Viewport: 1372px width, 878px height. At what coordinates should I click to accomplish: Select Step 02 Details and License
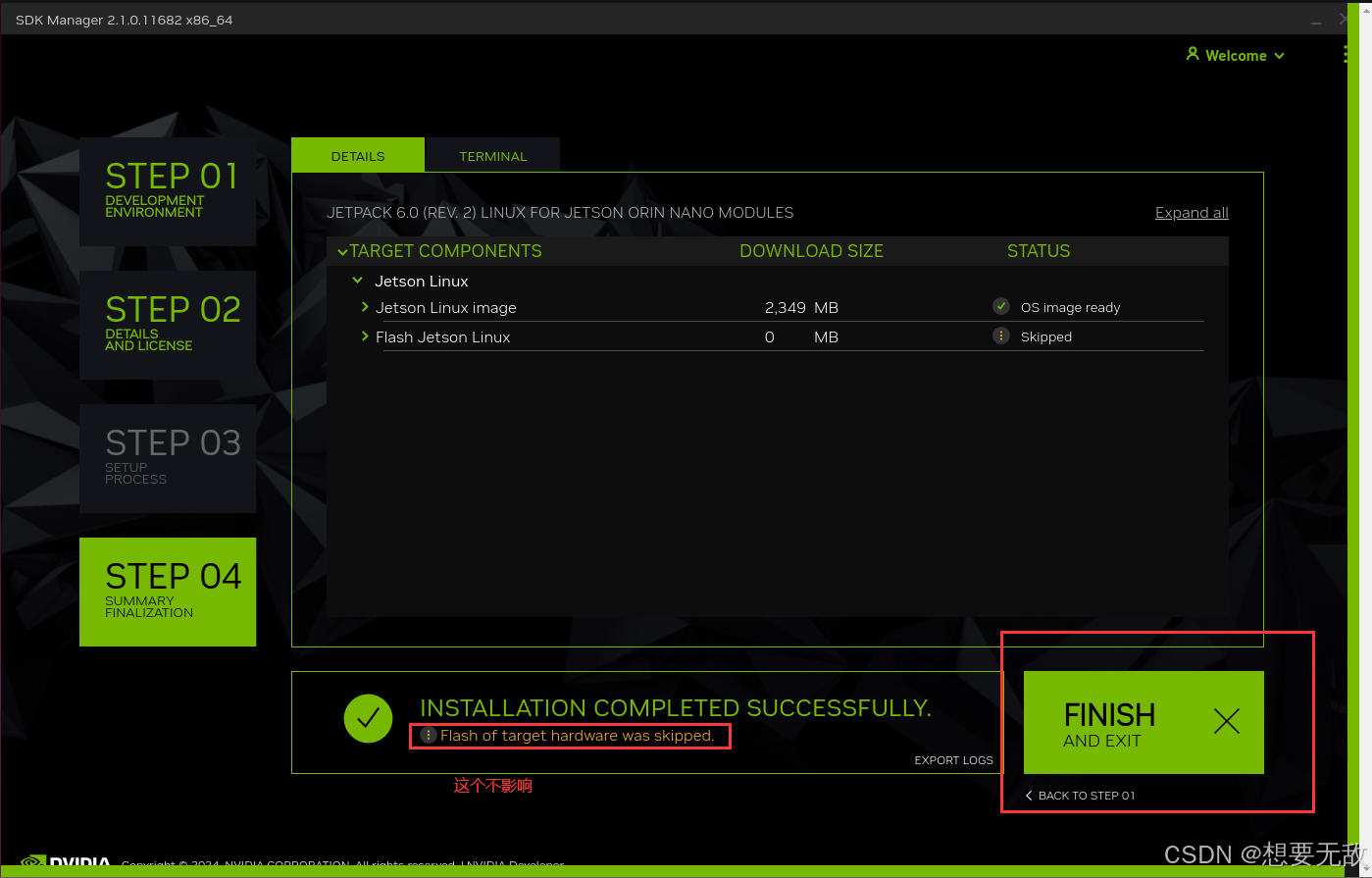click(x=168, y=325)
